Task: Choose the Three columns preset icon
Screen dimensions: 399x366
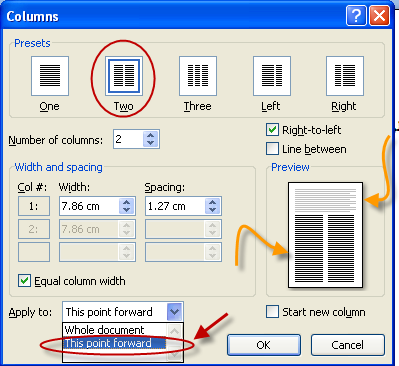Action: pos(198,76)
